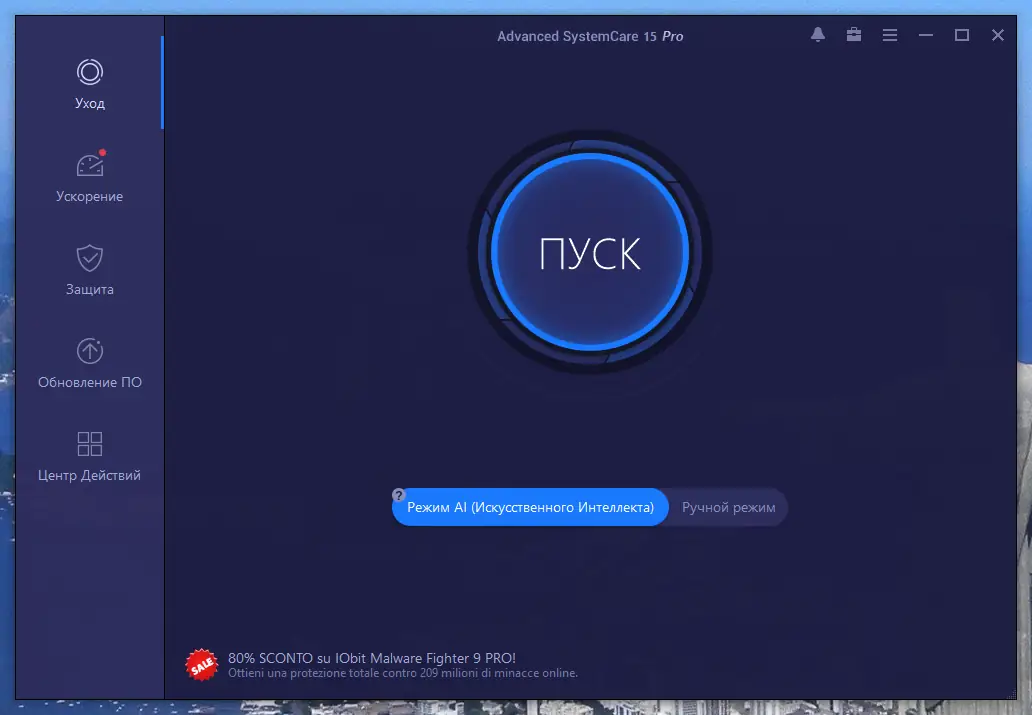The height and width of the screenshot is (715, 1032).
Task: Click the Центр Действий grid icon
Action: point(89,443)
